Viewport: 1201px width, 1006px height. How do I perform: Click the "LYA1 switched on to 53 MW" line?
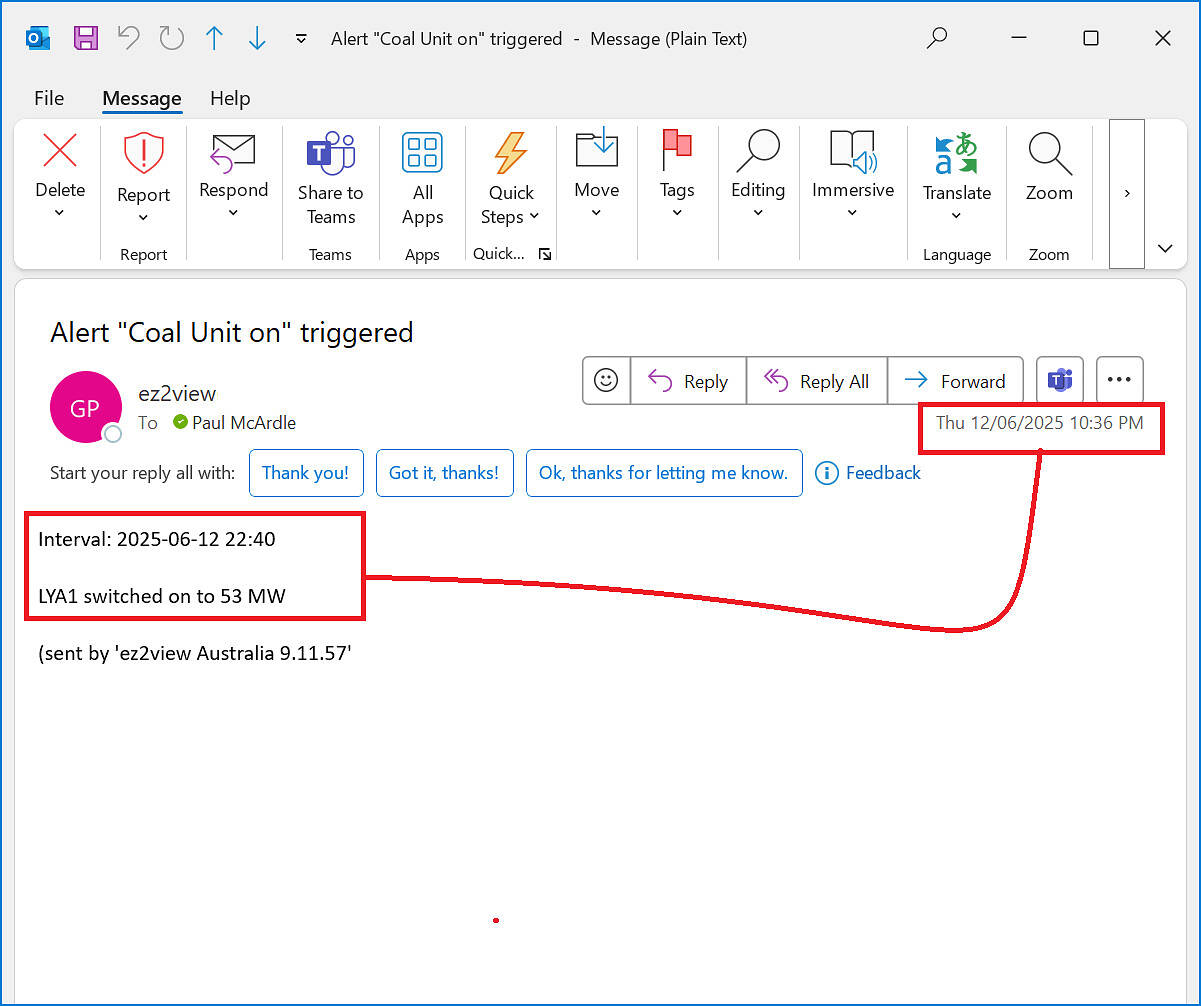pyautogui.click(x=162, y=596)
